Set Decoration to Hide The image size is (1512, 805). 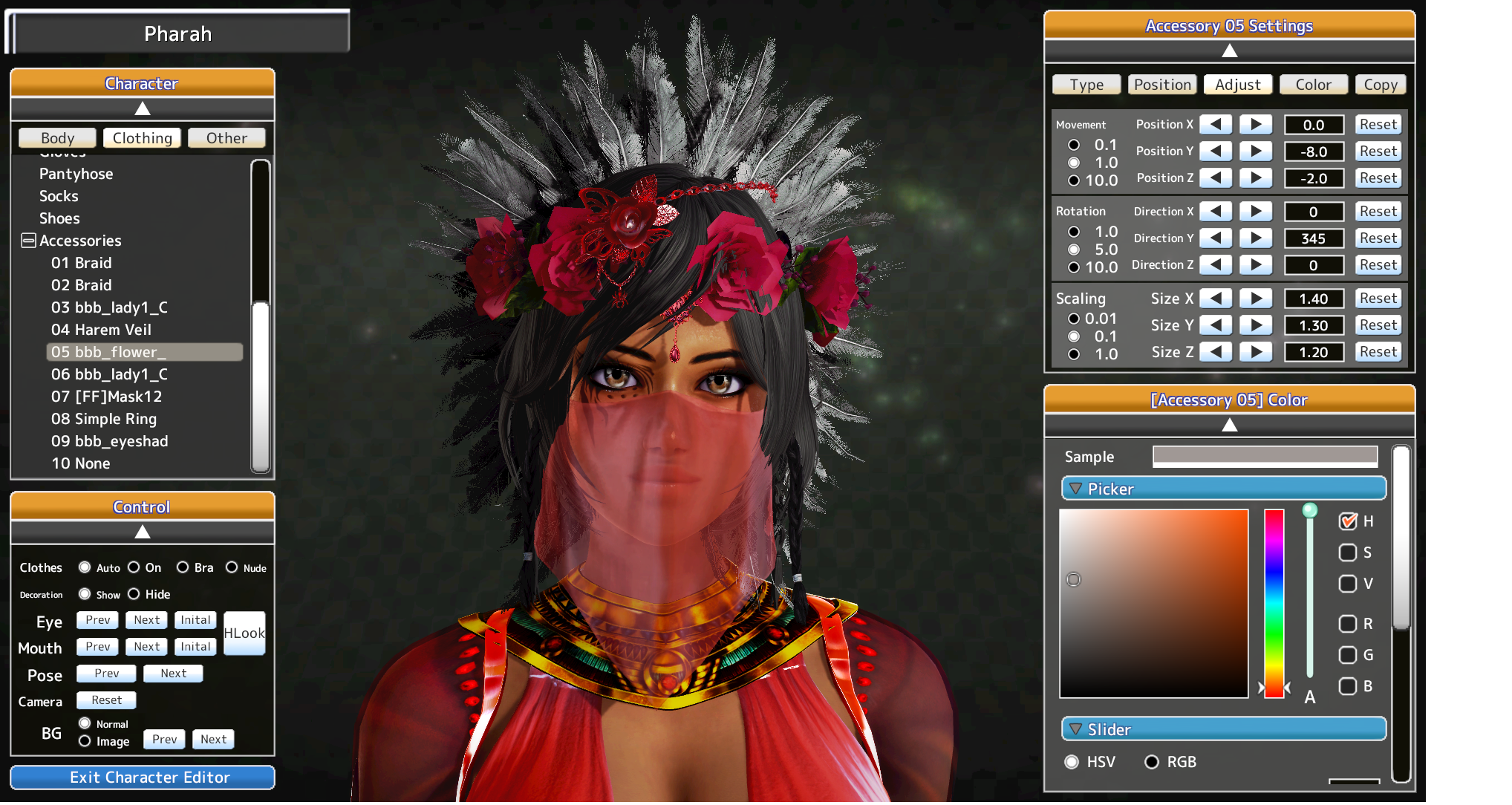tap(134, 594)
